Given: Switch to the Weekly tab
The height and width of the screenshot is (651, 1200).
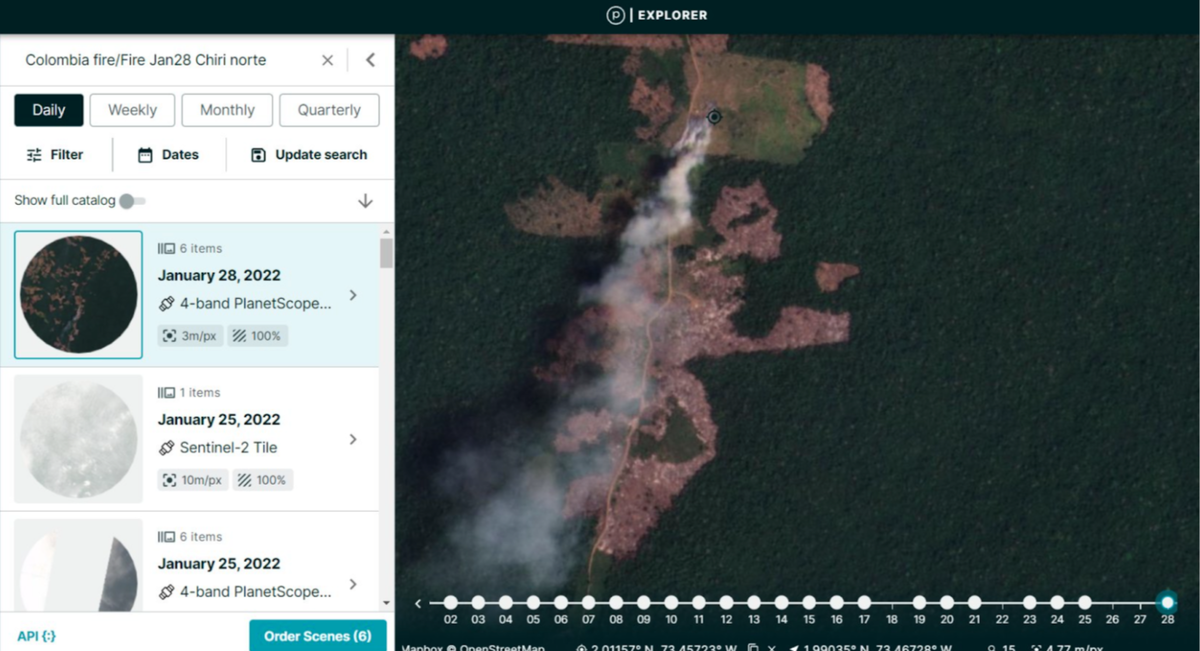Looking at the screenshot, I should 132,110.
